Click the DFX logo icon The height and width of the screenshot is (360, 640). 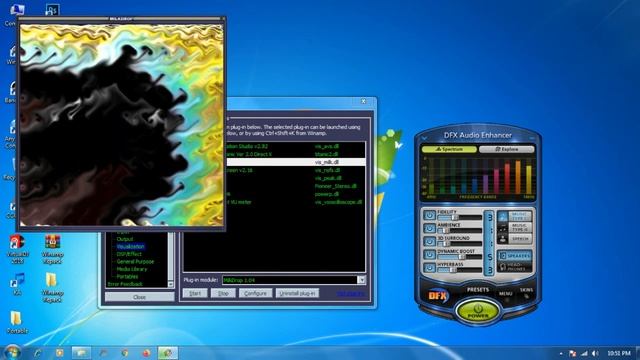438,295
